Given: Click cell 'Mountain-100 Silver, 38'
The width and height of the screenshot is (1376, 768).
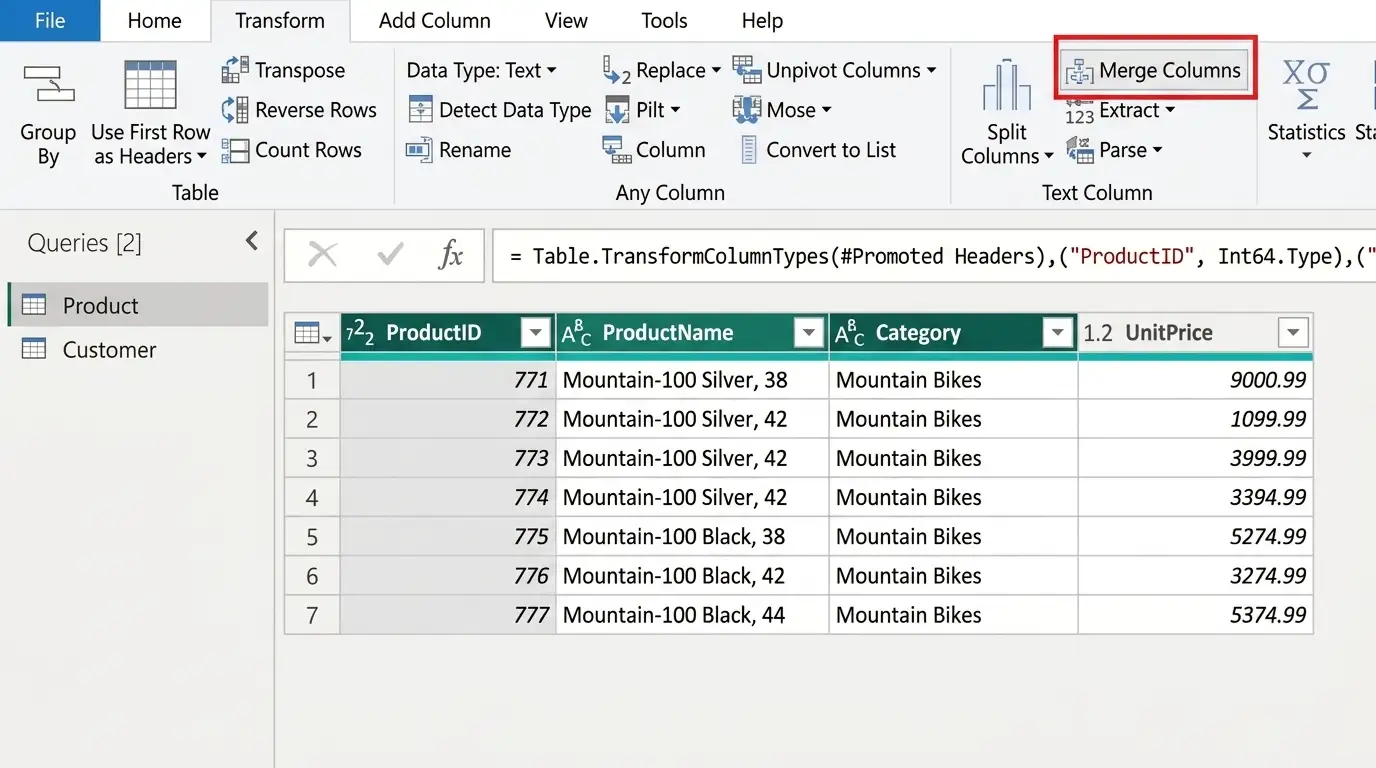Looking at the screenshot, I should [692, 380].
